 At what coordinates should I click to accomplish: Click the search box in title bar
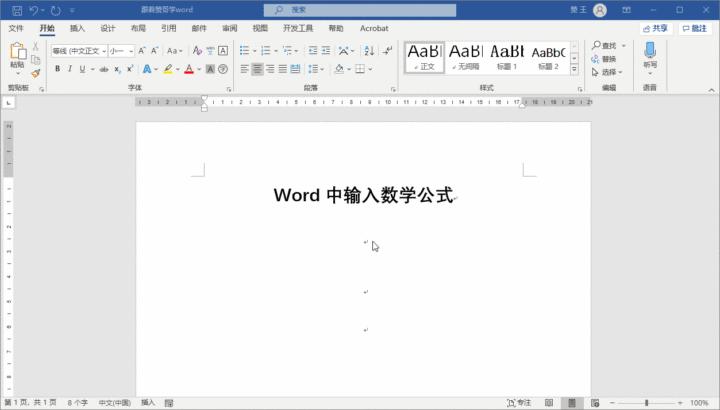point(360,10)
